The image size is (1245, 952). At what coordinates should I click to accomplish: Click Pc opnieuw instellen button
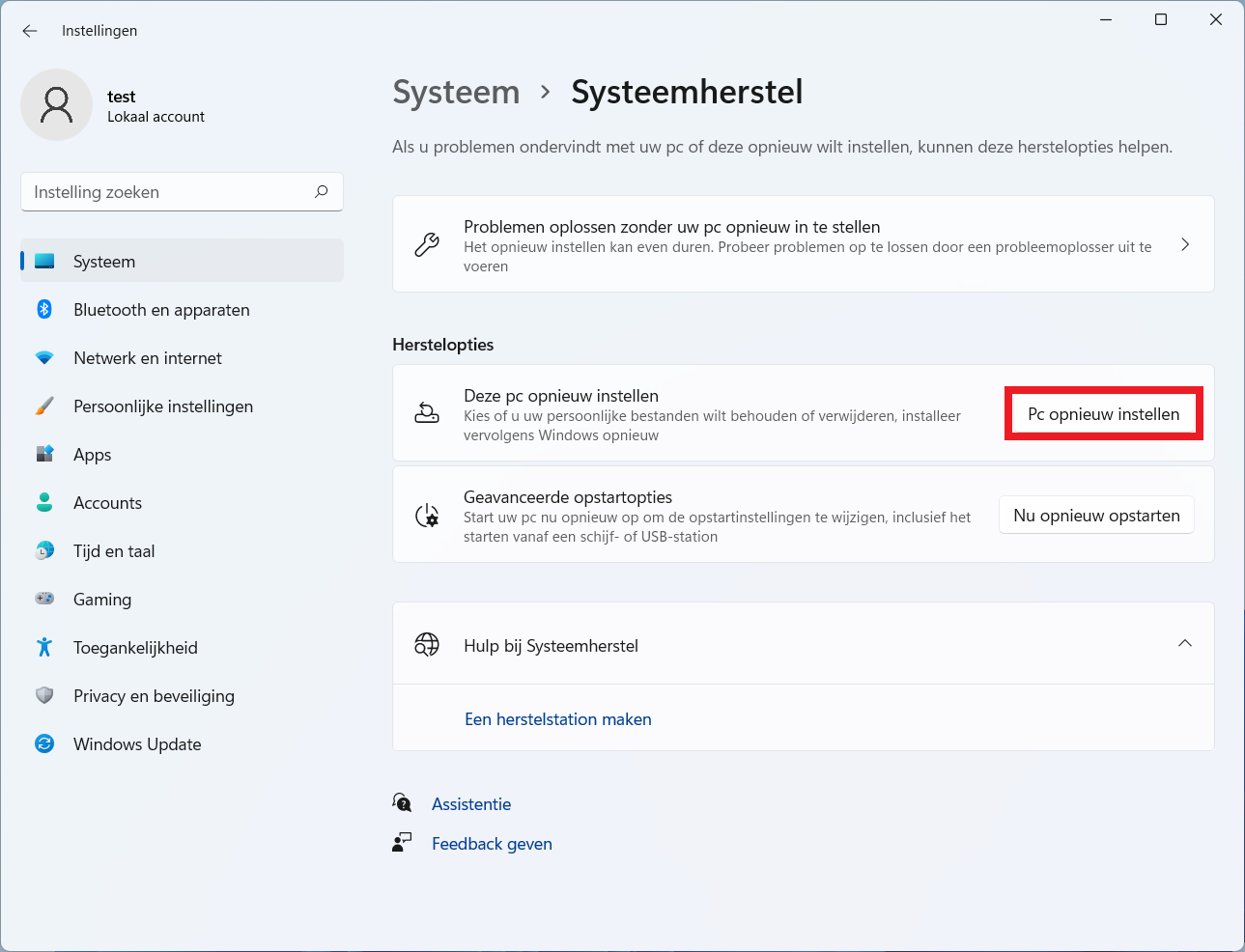1103,413
